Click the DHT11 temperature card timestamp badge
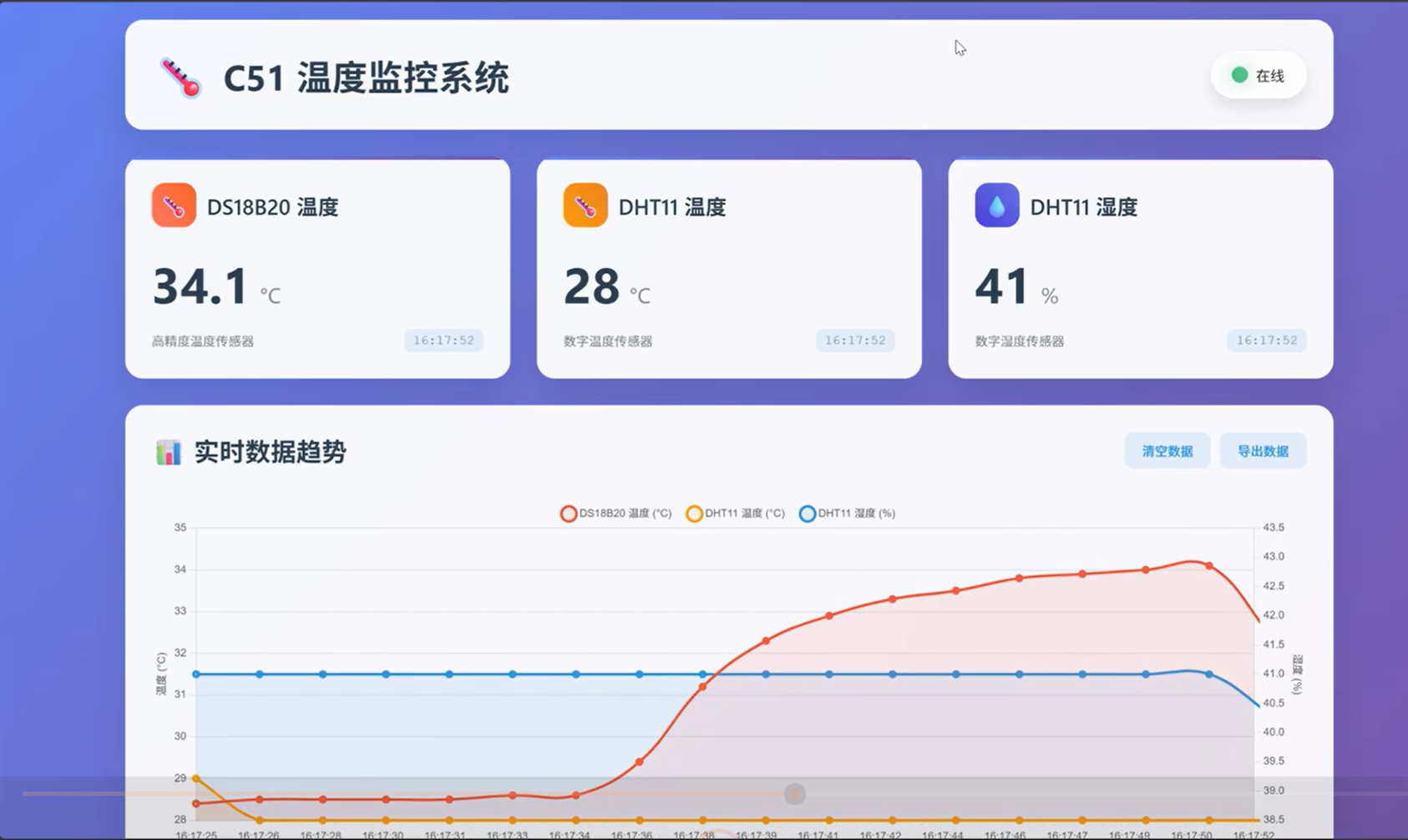This screenshot has height=840, width=1408. point(854,341)
